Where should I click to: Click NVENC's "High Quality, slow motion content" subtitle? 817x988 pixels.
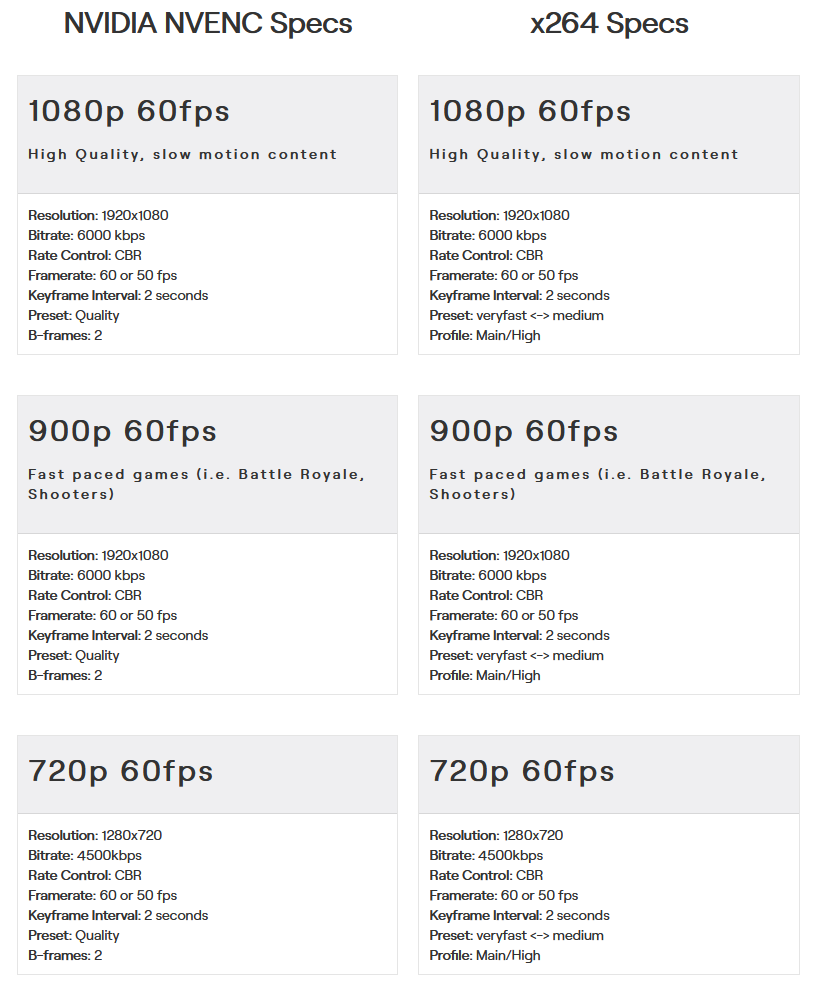(x=182, y=155)
